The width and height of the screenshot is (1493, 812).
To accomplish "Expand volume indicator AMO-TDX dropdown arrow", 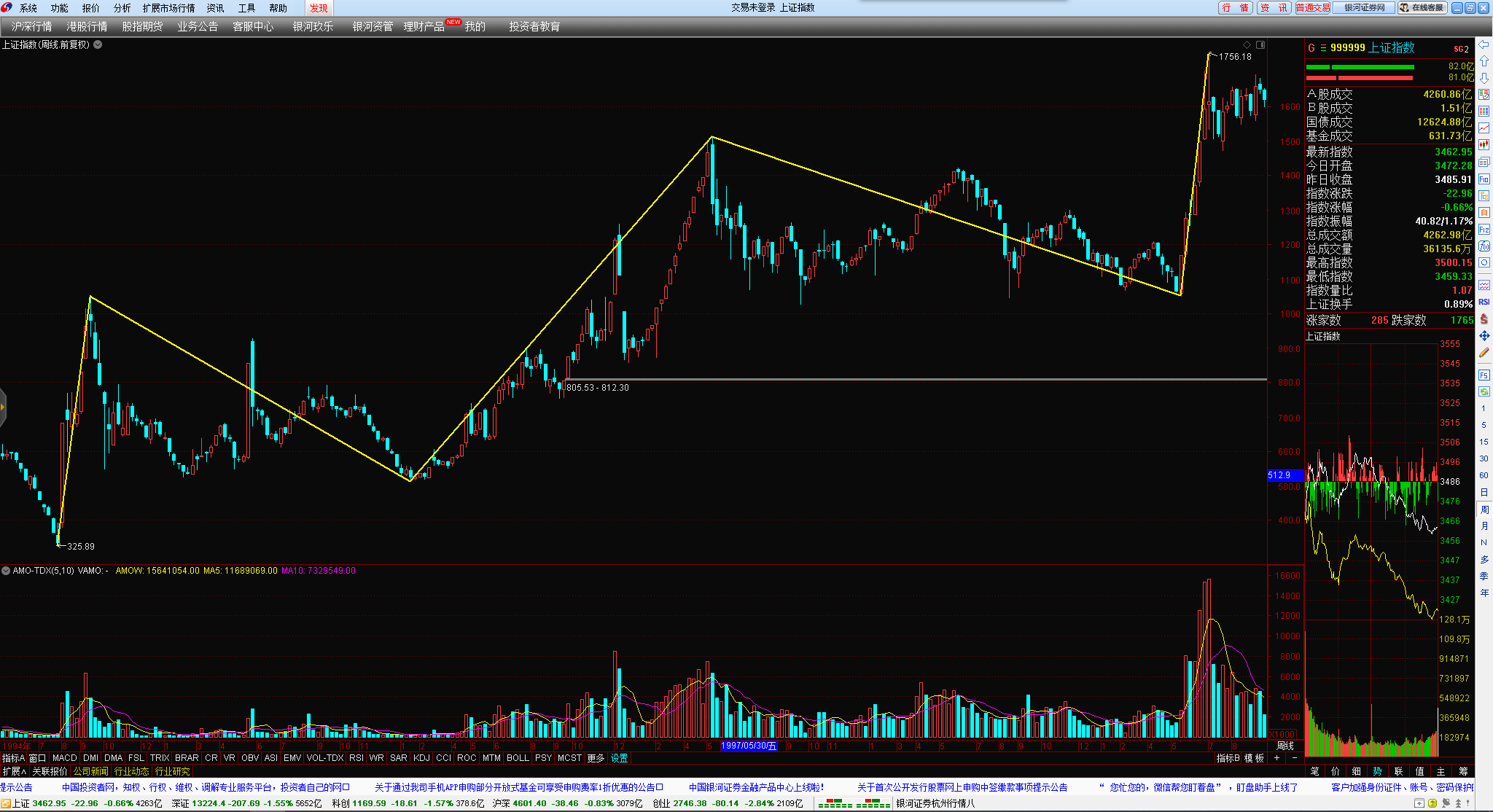I will tap(6, 571).
